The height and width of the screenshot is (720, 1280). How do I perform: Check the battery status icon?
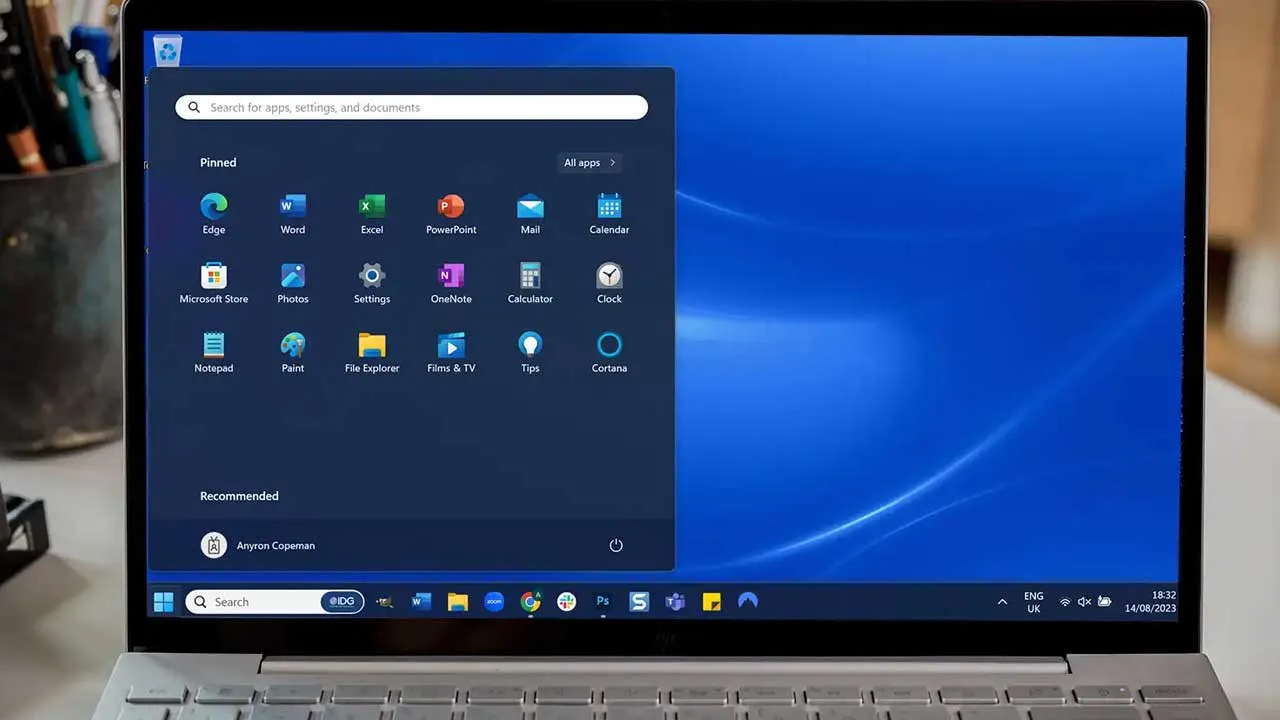coord(1104,602)
